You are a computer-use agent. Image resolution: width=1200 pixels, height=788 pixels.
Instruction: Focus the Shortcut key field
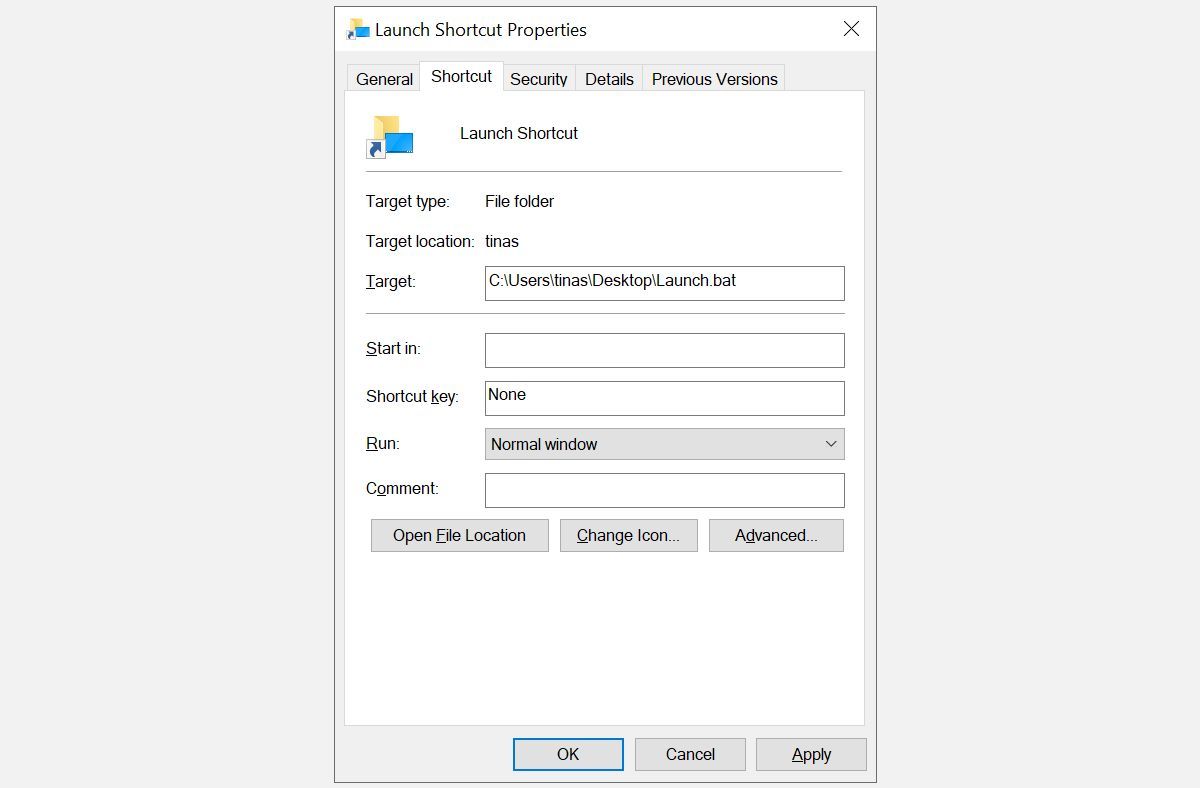point(664,397)
